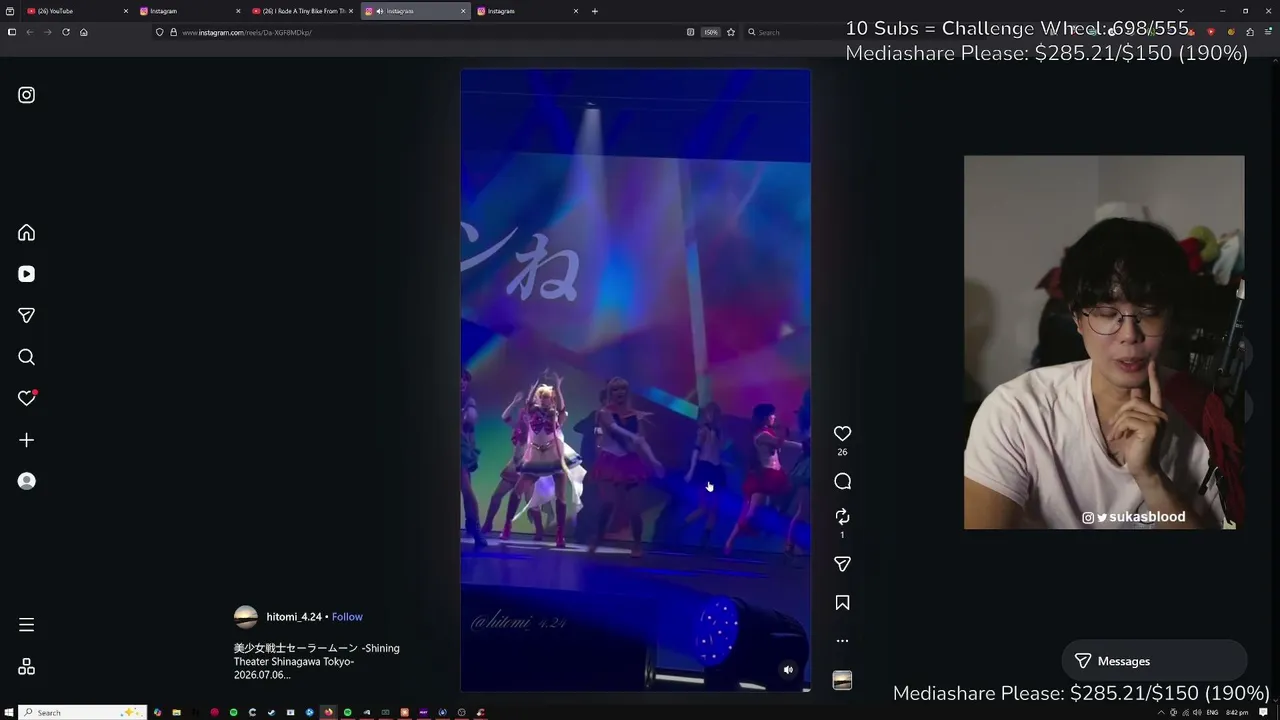Screen dimensions: 1280x720
Task: Open hitomi_4.24 profile name link
Action: point(294,617)
